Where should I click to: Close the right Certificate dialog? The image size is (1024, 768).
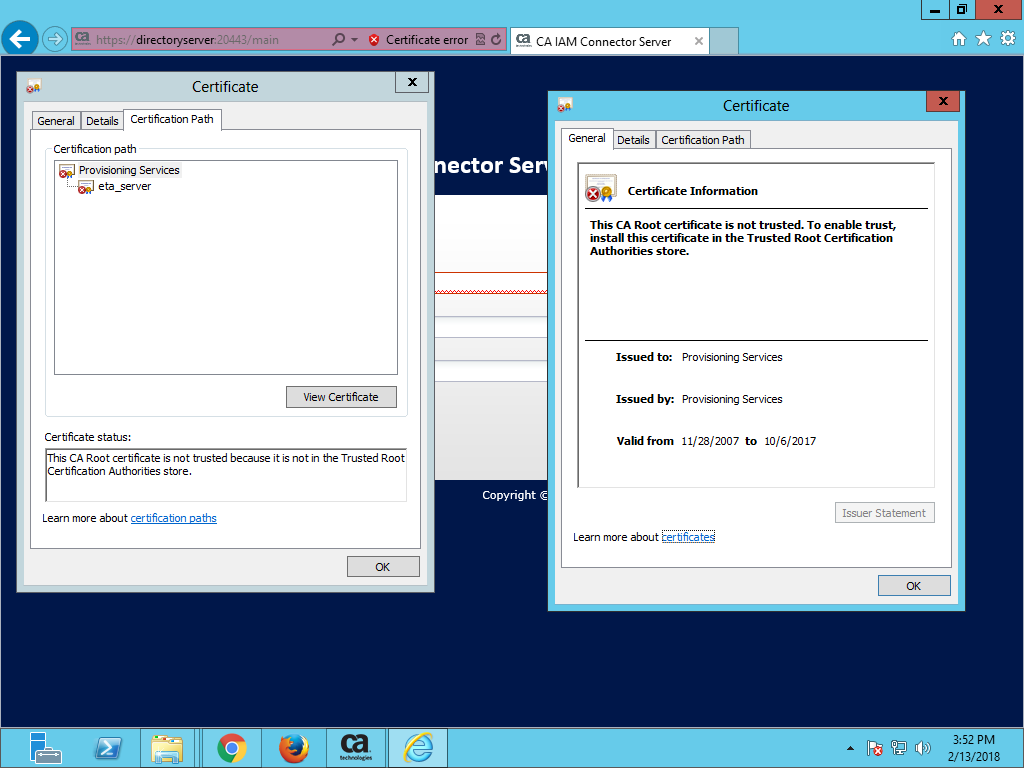coord(942,101)
